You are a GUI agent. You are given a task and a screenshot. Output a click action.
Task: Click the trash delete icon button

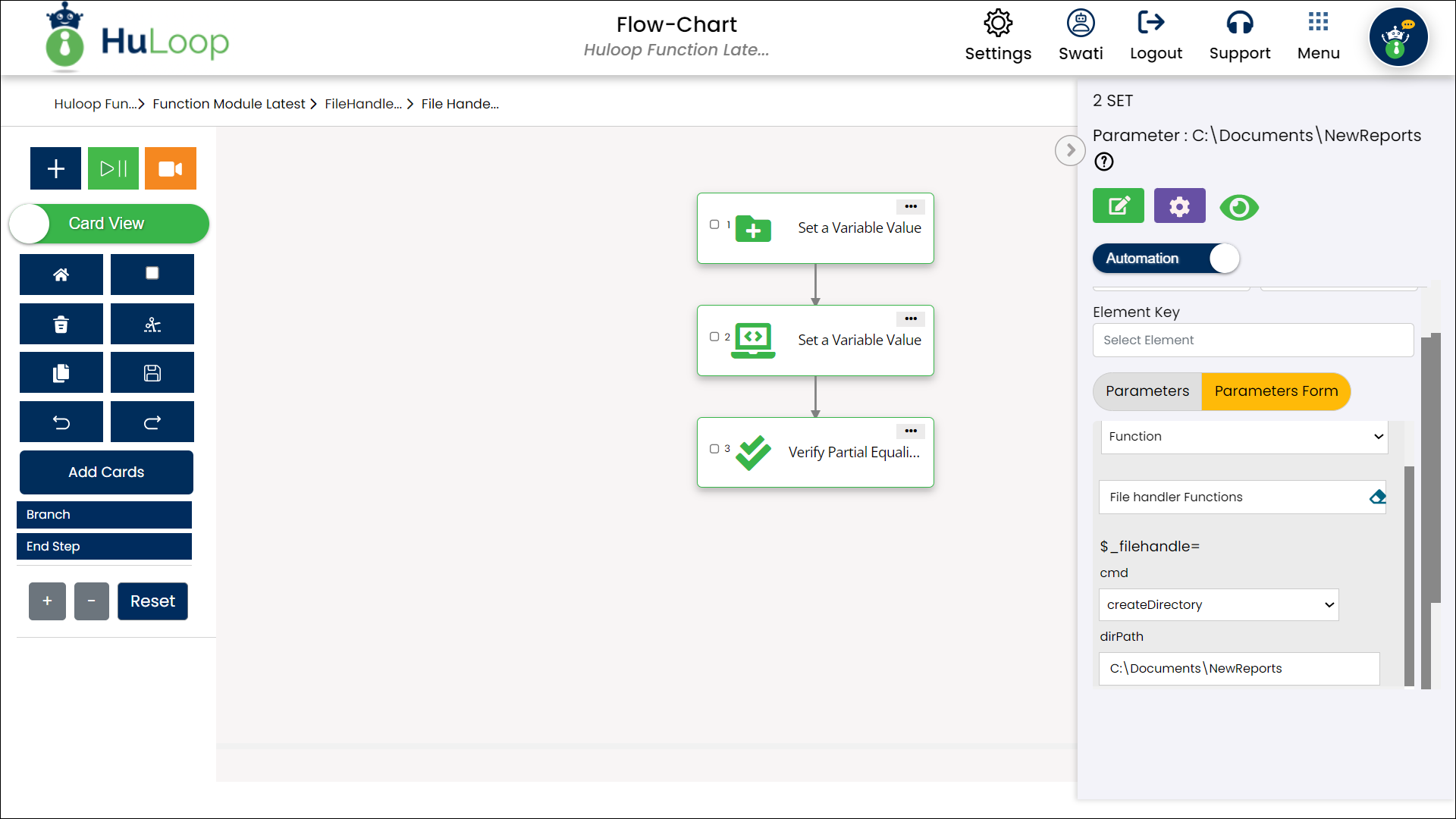pos(61,325)
